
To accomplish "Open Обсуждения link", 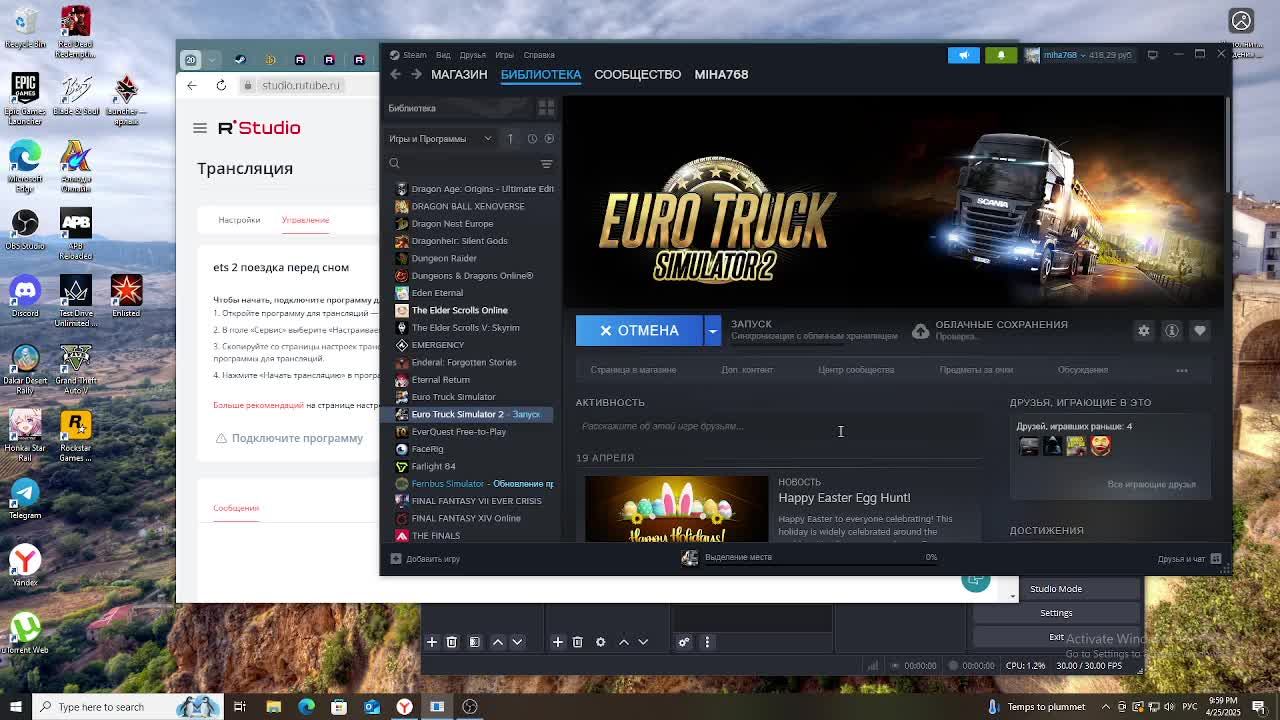I will [1083, 370].
